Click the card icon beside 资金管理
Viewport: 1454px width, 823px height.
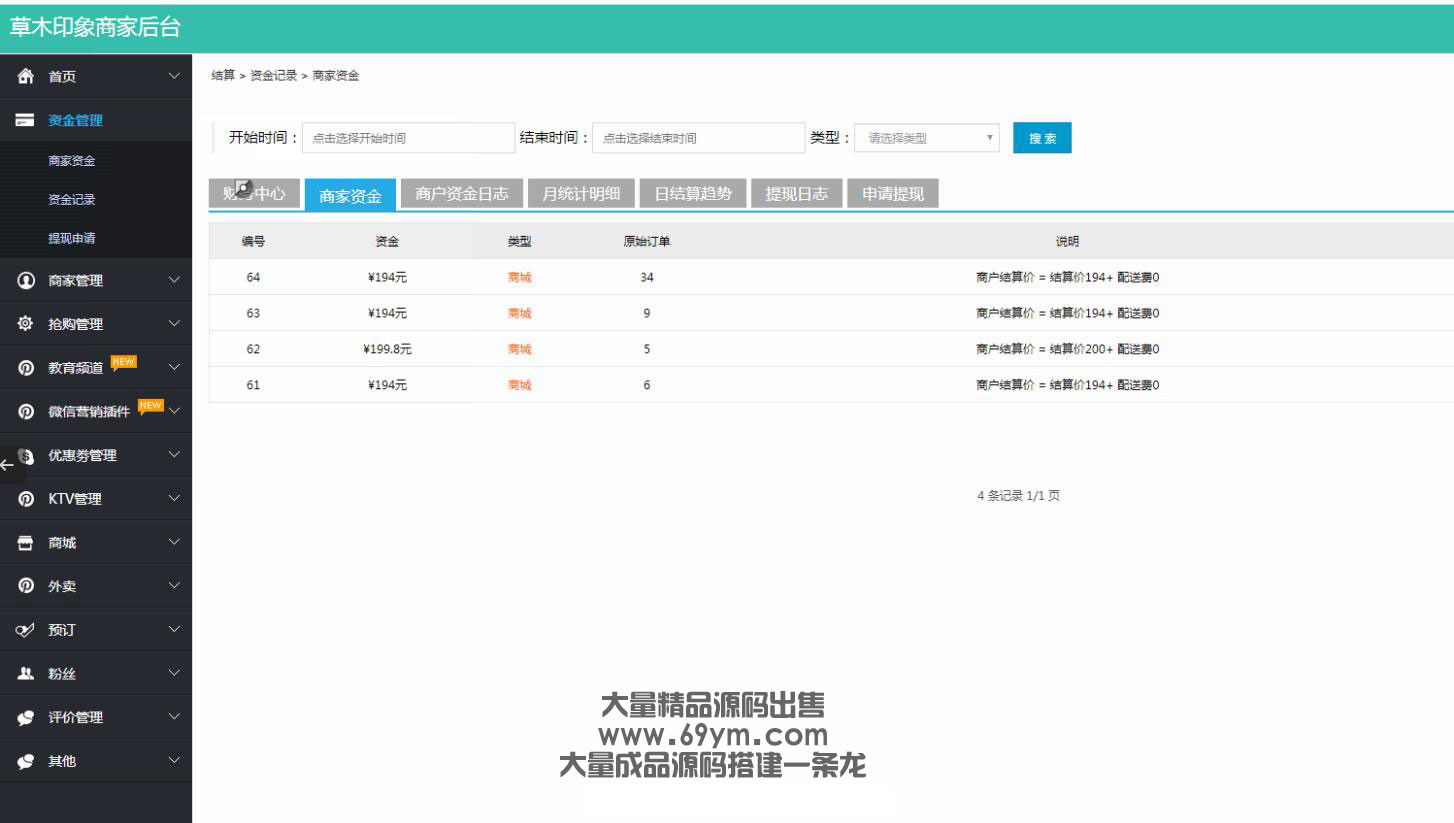tap(26, 121)
